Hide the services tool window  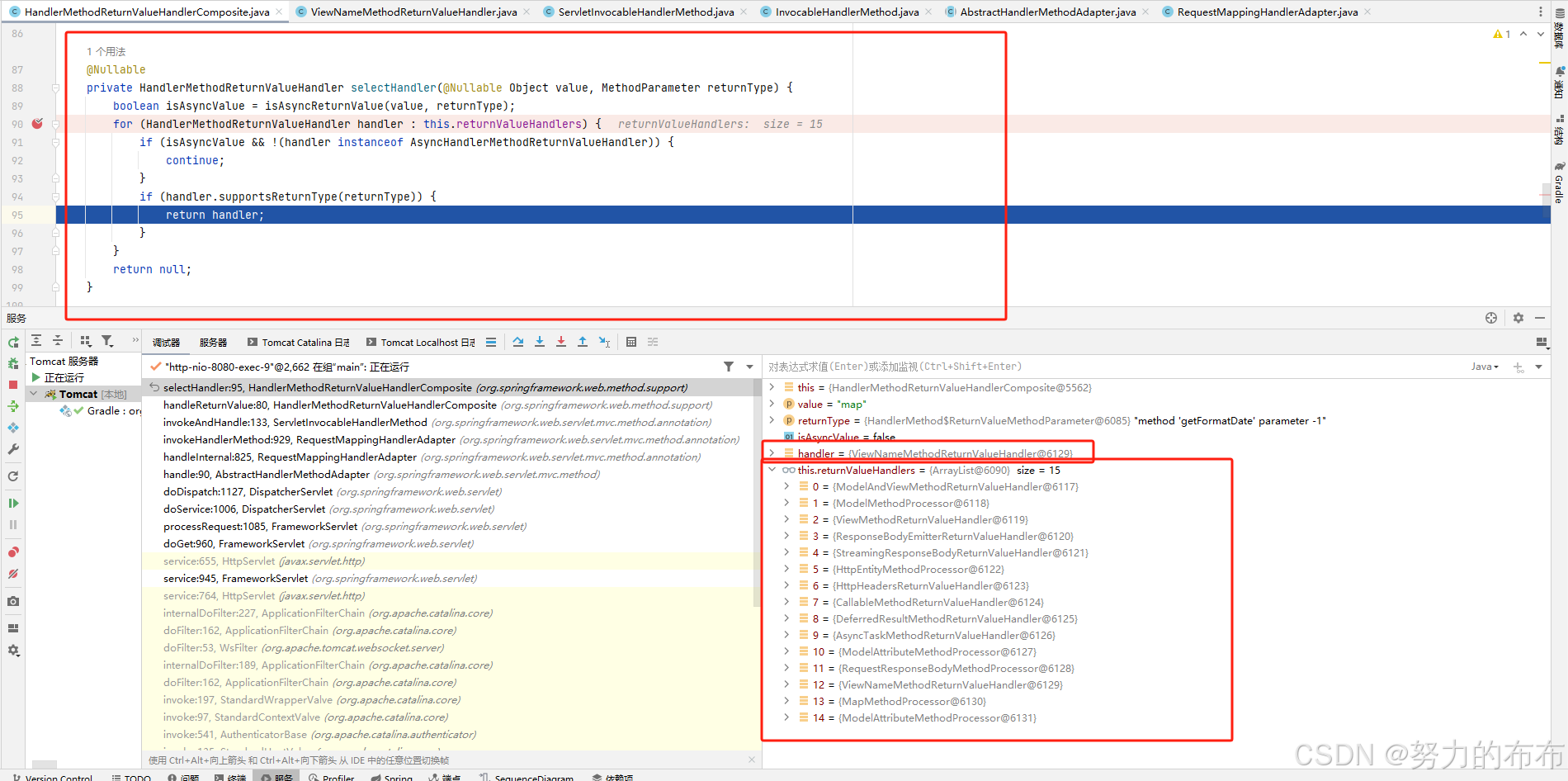pyautogui.click(x=1540, y=318)
